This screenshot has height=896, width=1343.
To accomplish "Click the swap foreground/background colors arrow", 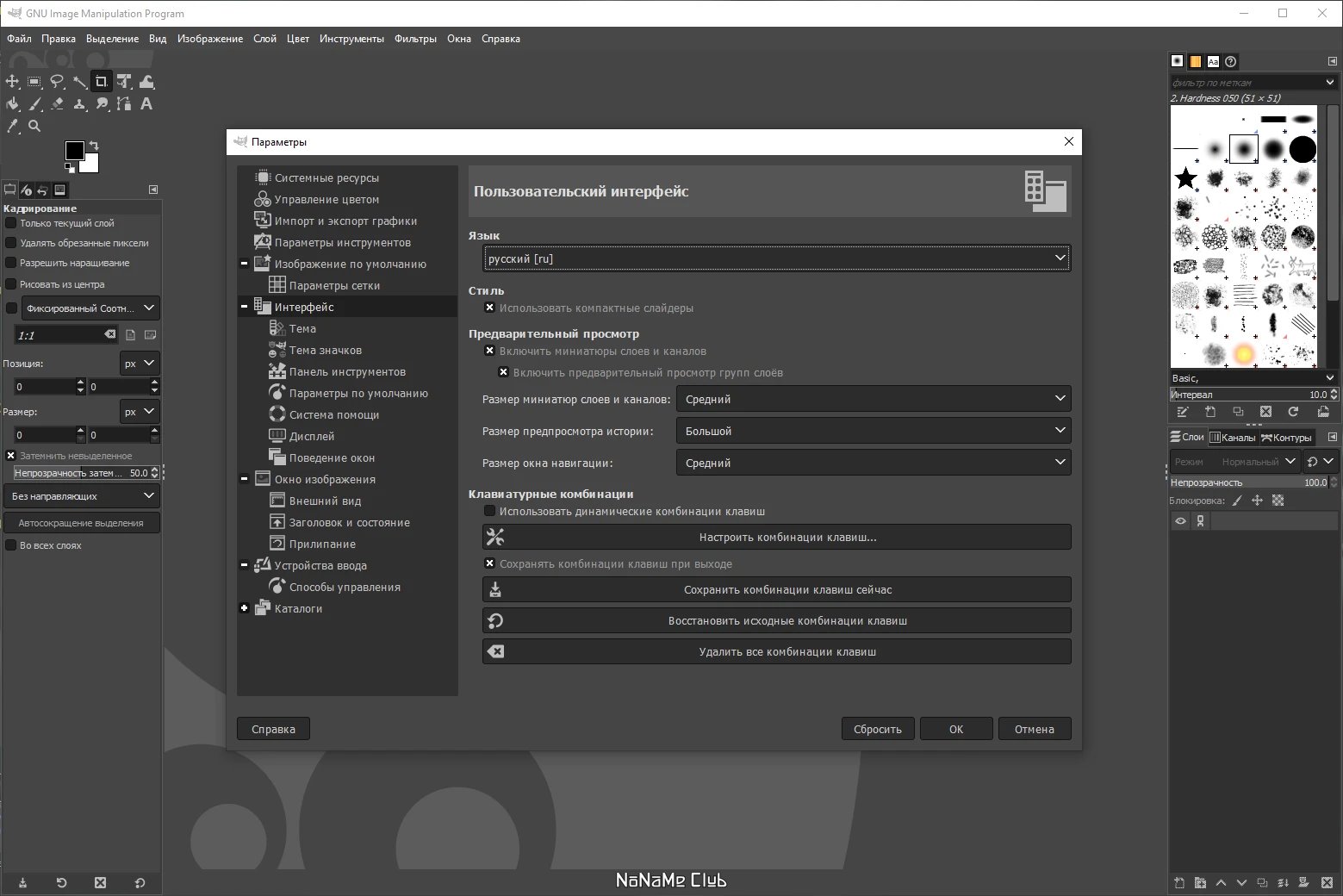I will (94, 146).
